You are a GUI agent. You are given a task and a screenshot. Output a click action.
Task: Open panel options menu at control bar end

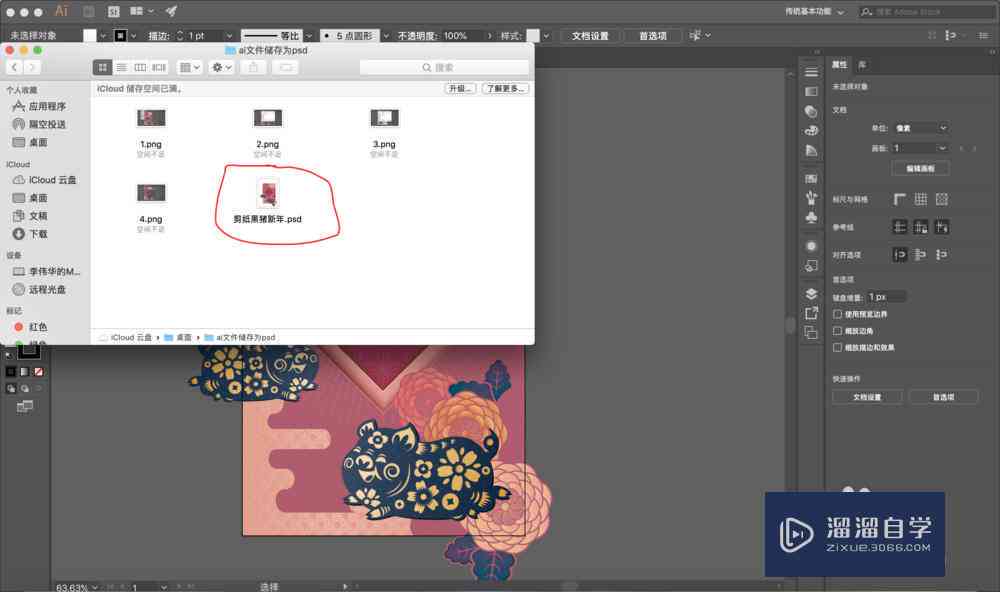pyautogui.click(x=983, y=36)
